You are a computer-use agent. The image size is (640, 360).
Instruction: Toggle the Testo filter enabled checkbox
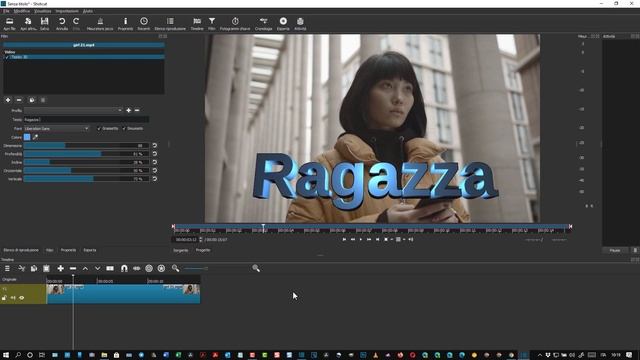tap(7, 57)
